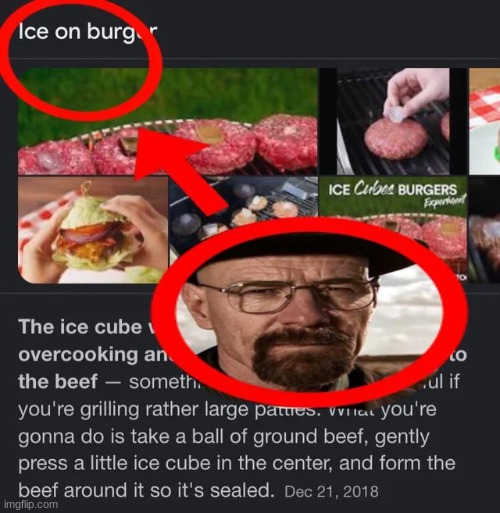Open the large raw patties on grill thumbnail
The height and width of the screenshot is (513, 500).
(x=168, y=121)
